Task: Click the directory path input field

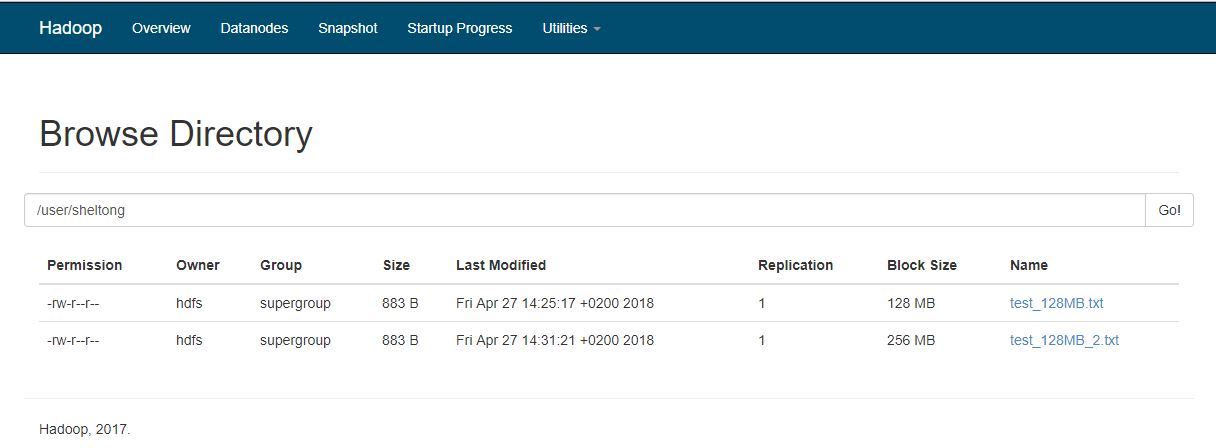Action: [584, 210]
